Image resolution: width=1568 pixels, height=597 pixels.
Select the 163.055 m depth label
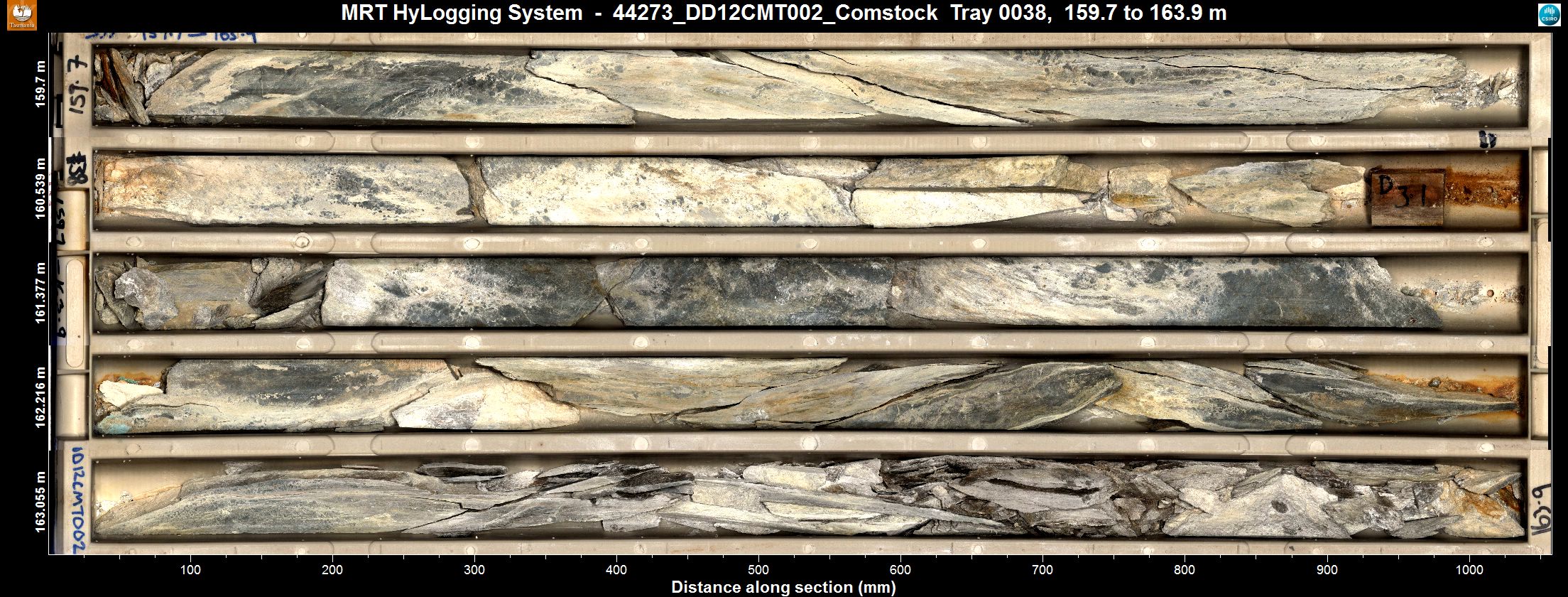pos(40,501)
